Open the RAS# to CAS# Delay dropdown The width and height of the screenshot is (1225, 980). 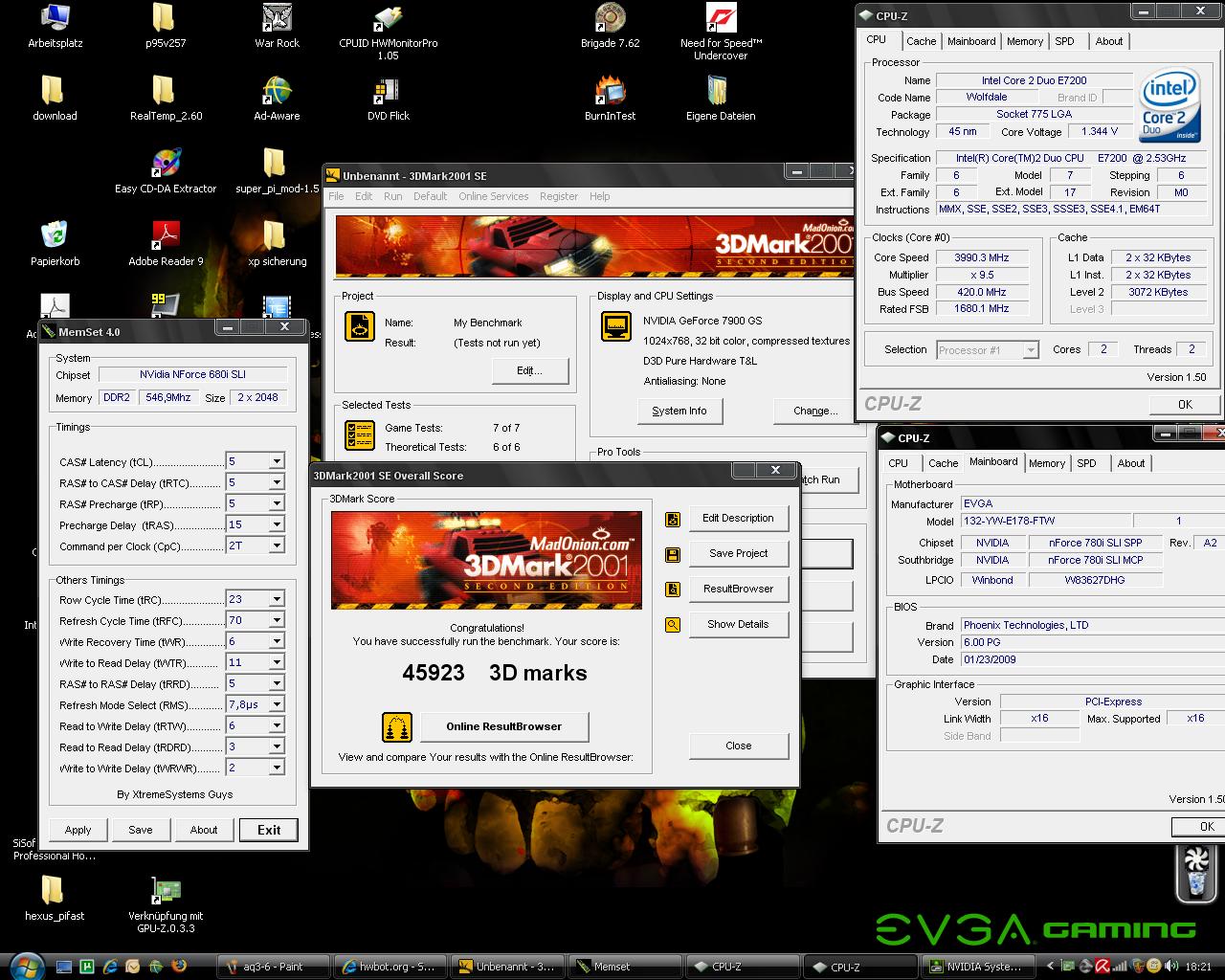[276, 482]
